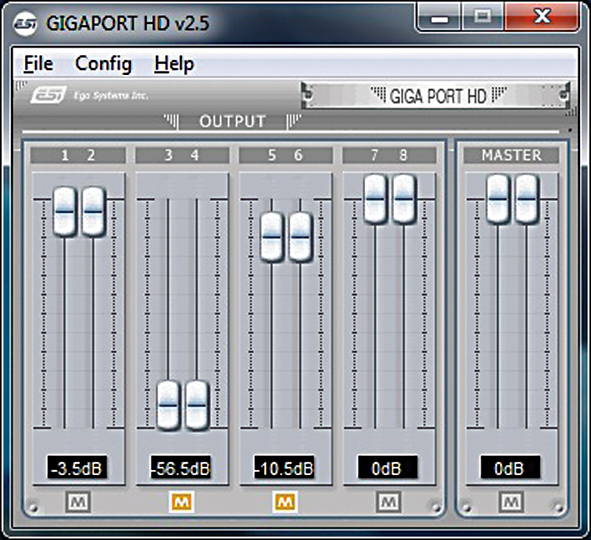Close the GIGAPORT HD window

[542, 16]
